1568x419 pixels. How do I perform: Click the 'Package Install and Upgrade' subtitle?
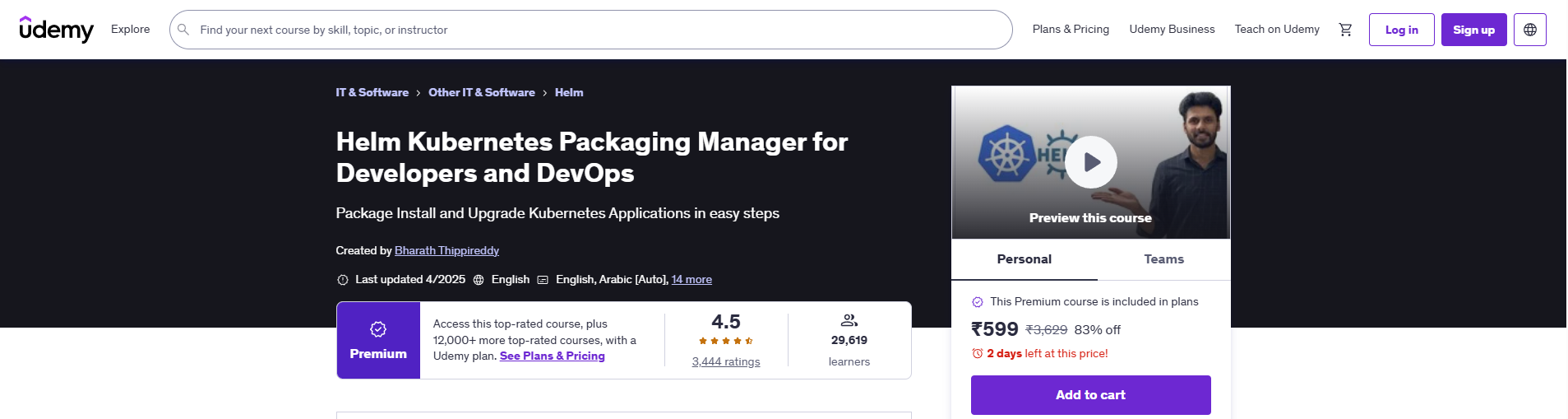click(557, 213)
